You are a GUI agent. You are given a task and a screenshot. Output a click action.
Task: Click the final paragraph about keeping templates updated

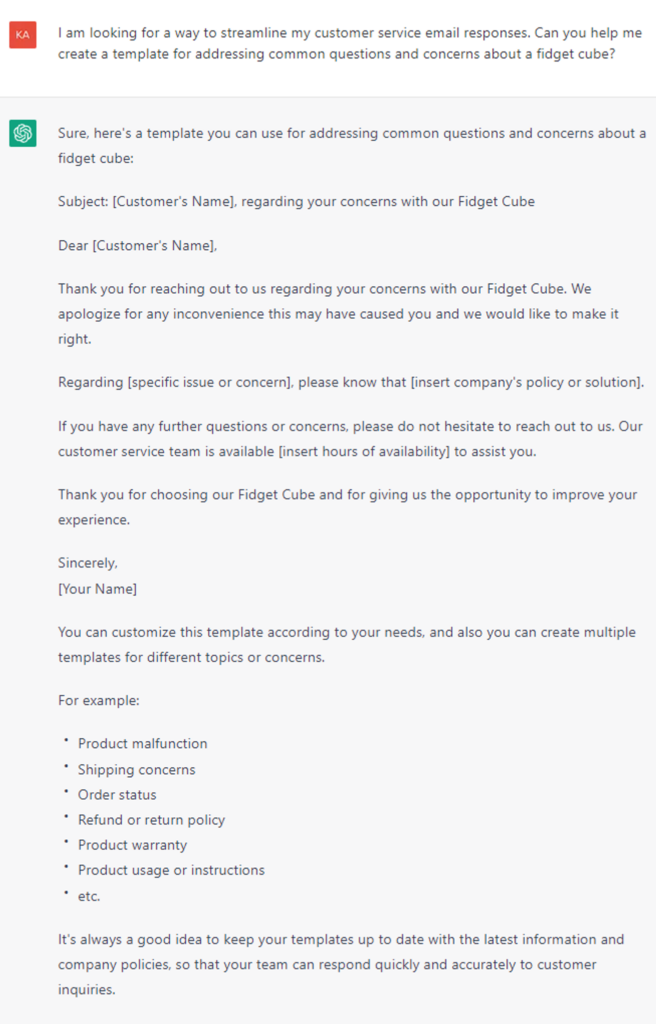click(341, 965)
